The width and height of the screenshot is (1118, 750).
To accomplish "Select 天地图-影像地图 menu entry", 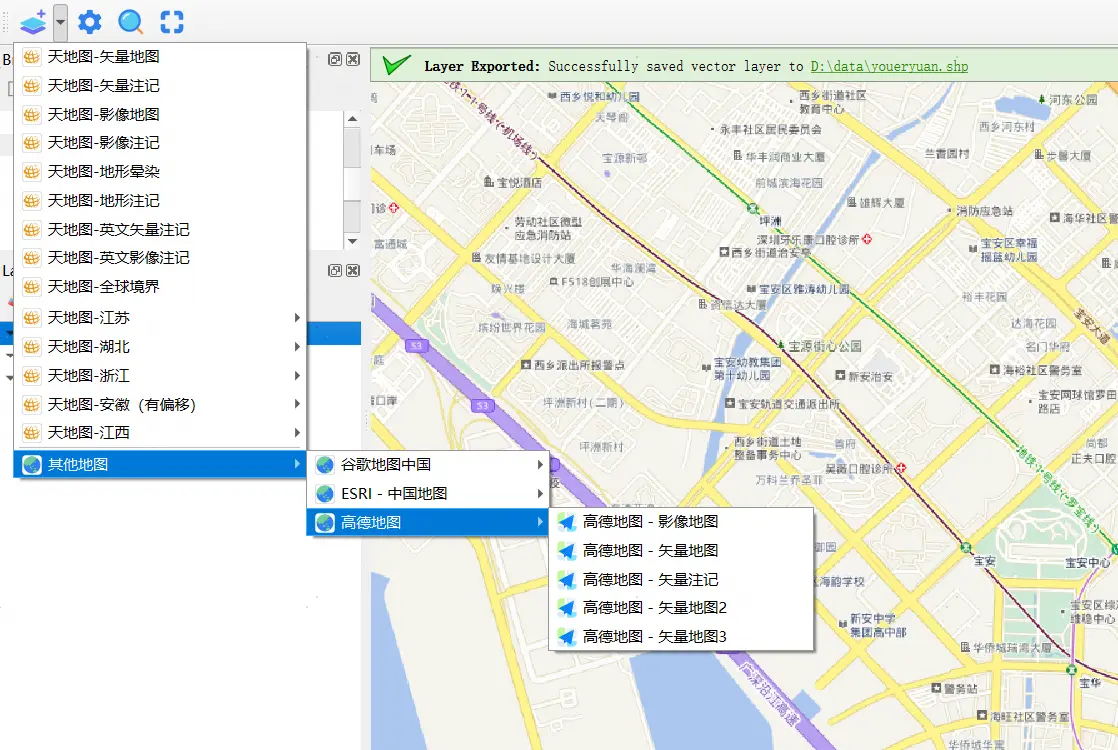I will 160,114.
